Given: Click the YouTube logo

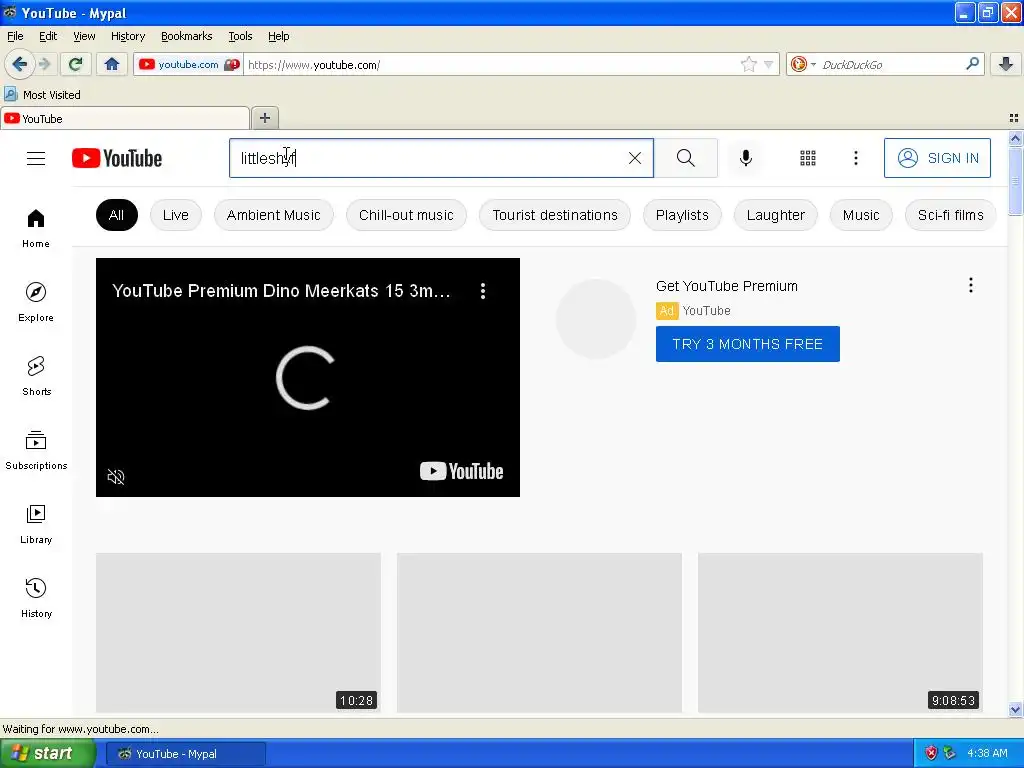Looking at the screenshot, I should coord(117,158).
